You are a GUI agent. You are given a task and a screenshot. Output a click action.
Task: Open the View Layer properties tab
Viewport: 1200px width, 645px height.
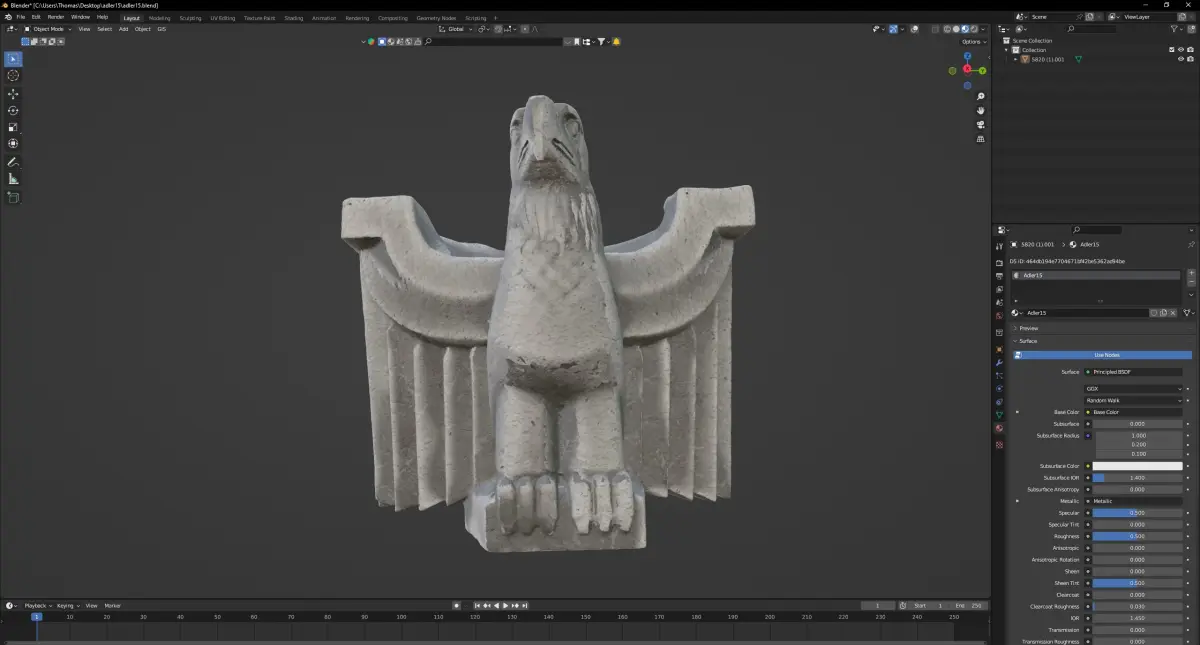tap(999, 289)
